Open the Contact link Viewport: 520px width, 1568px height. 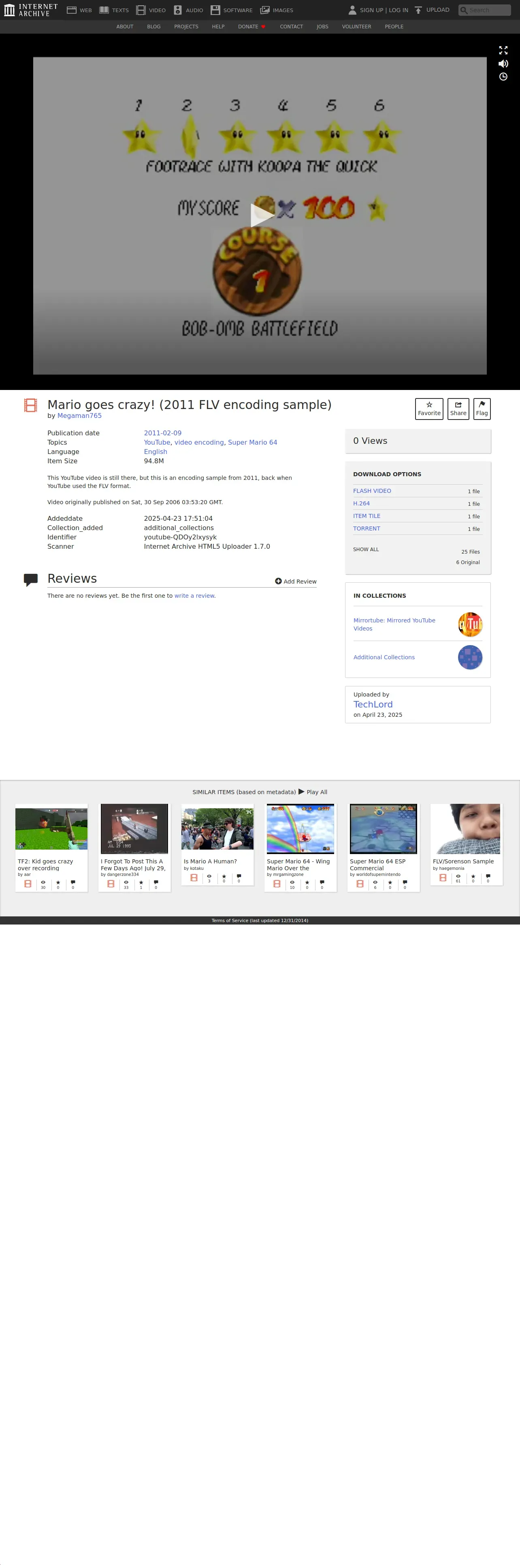click(x=291, y=27)
